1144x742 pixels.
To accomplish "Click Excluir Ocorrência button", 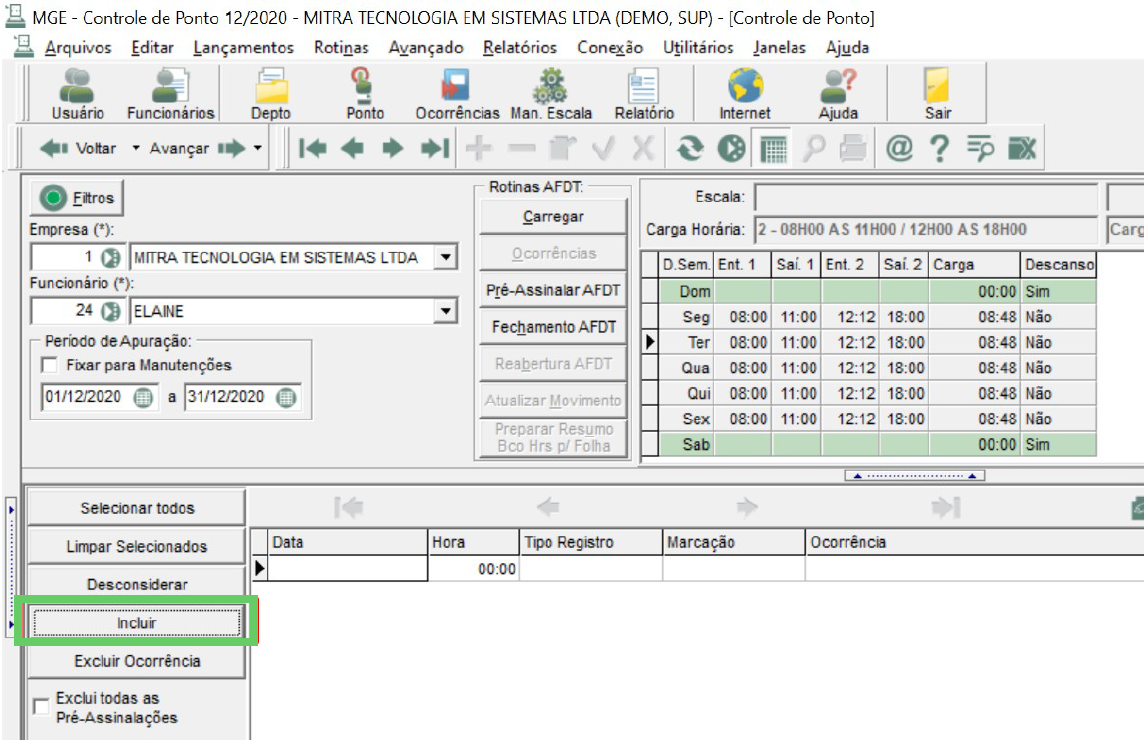I will (x=136, y=661).
